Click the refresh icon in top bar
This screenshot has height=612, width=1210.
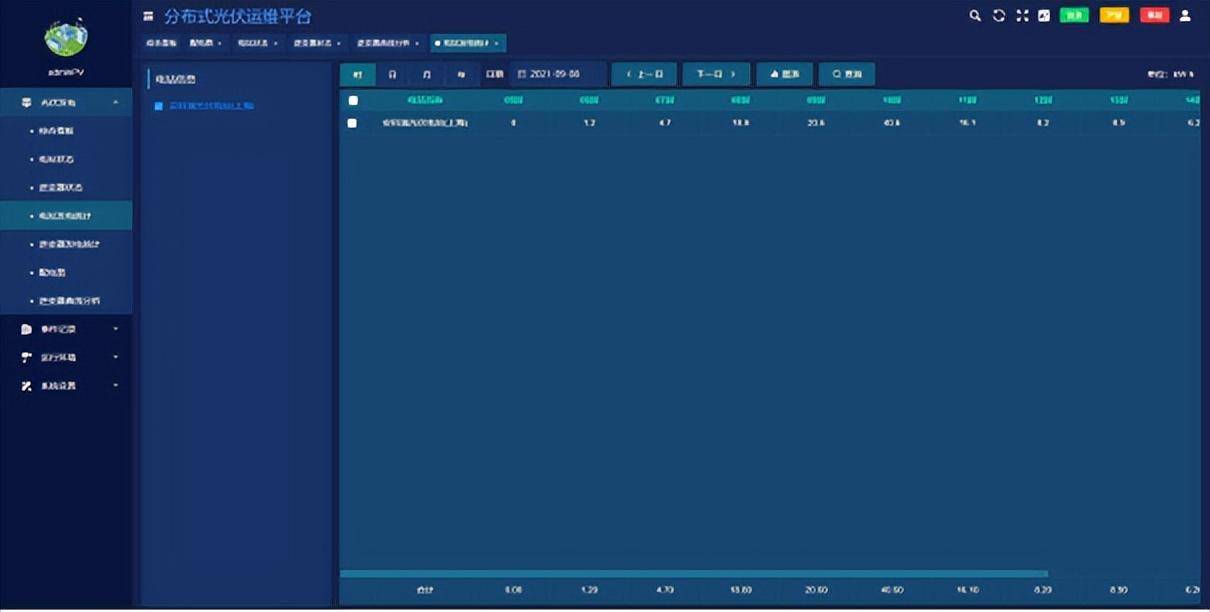pyautogui.click(x=998, y=16)
